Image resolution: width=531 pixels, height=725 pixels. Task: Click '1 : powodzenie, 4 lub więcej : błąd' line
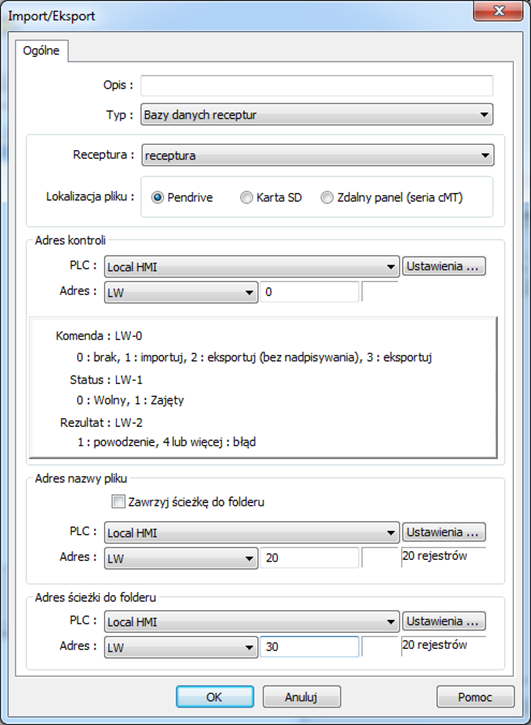167,442
